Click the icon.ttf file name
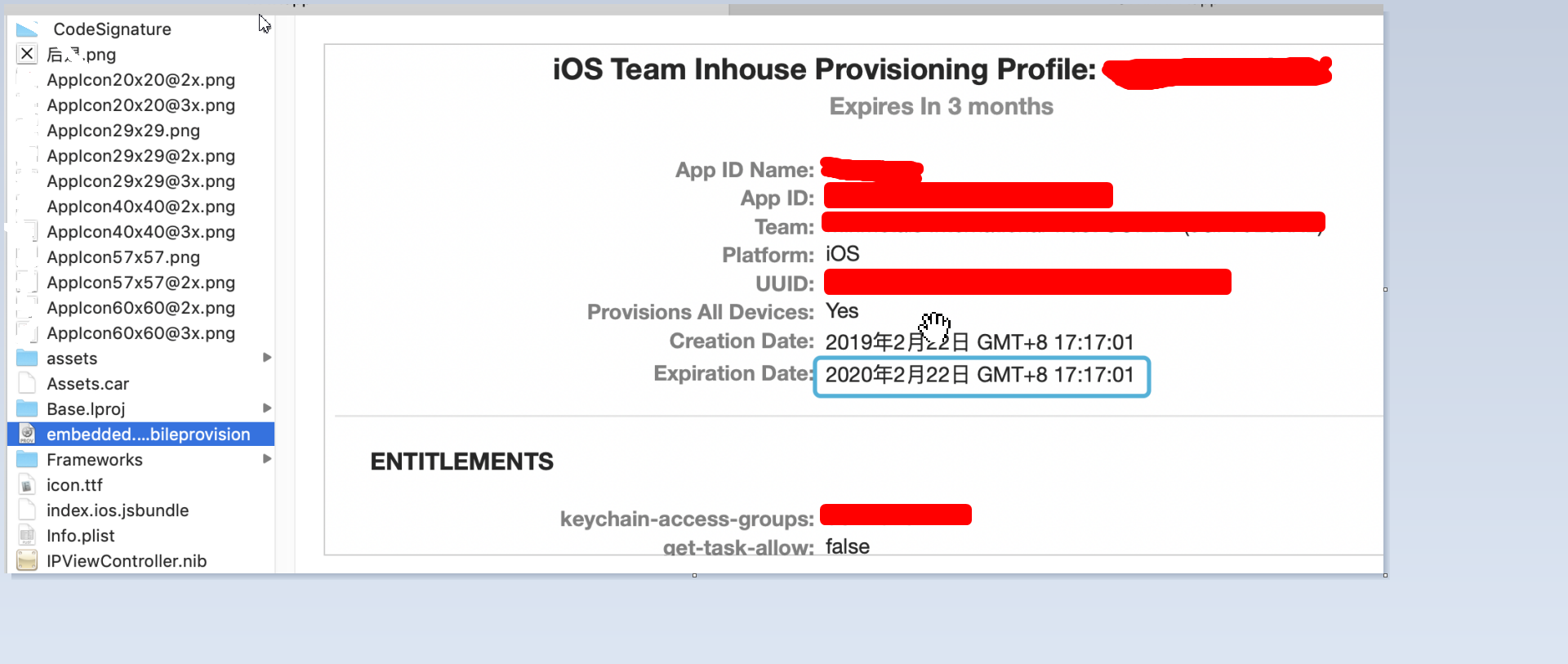Viewport: 1568px width, 664px height. pos(74,485)
